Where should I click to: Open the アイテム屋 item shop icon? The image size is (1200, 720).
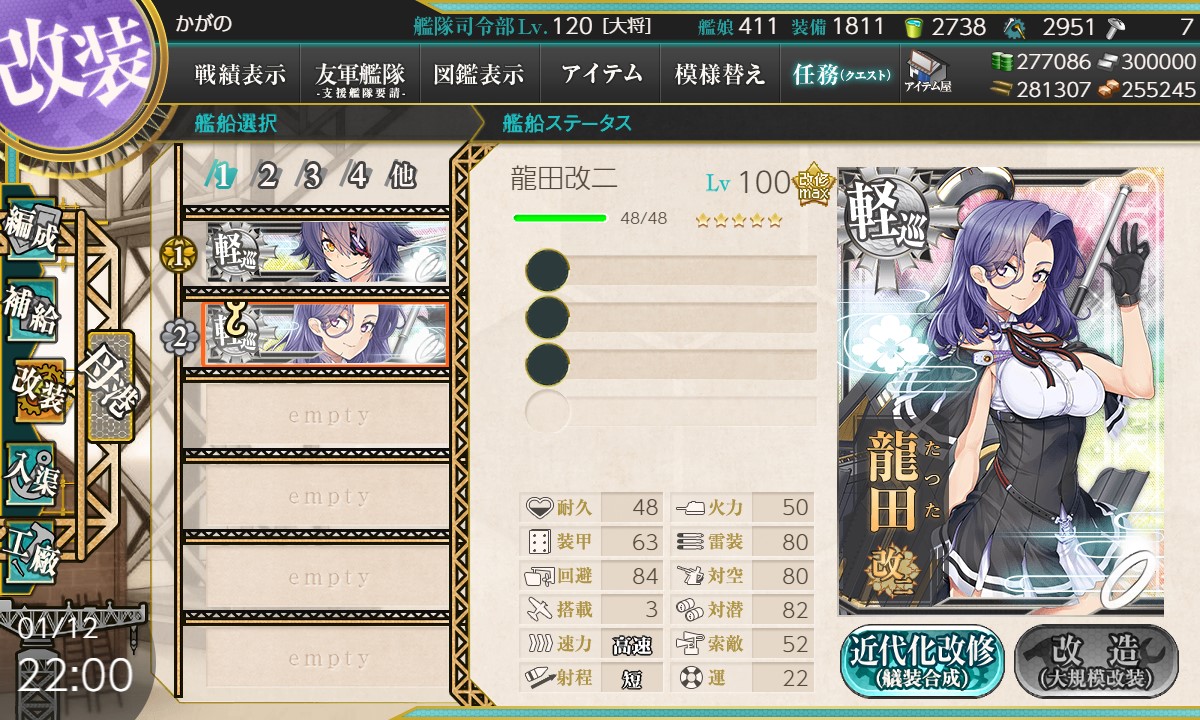[x=929, y=71]
